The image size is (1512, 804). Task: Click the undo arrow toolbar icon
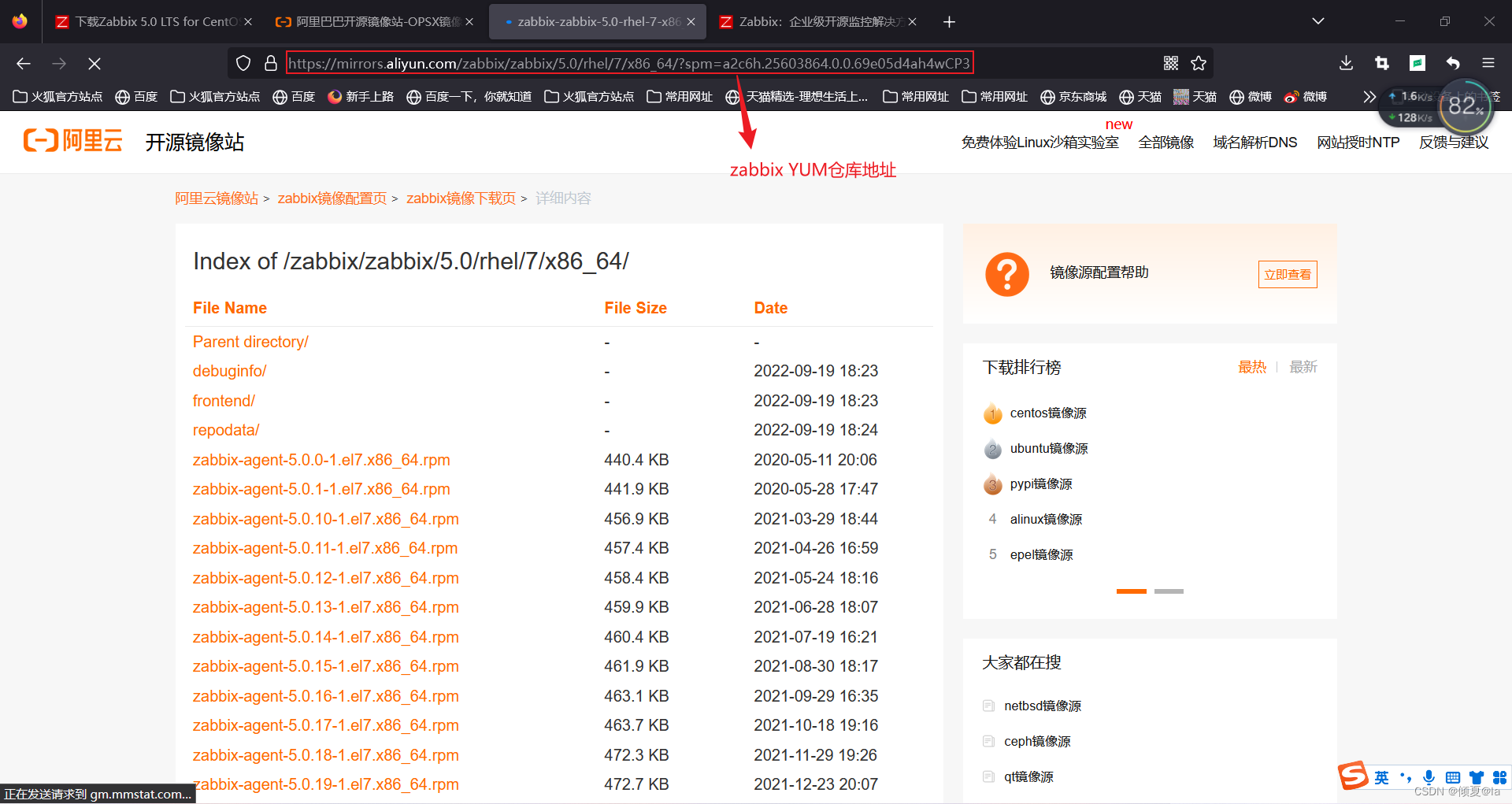tap(1453, 63)
